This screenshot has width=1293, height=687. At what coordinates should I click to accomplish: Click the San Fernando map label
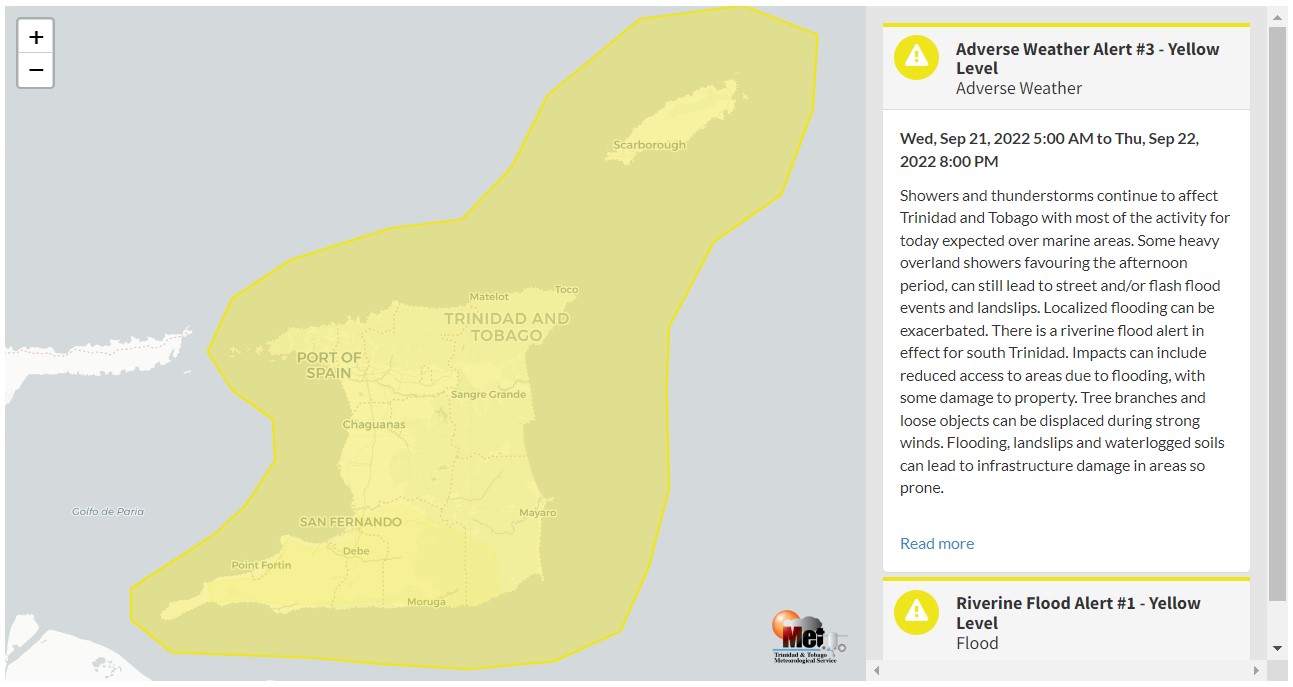pyautogui.click(x=351, y=522)
